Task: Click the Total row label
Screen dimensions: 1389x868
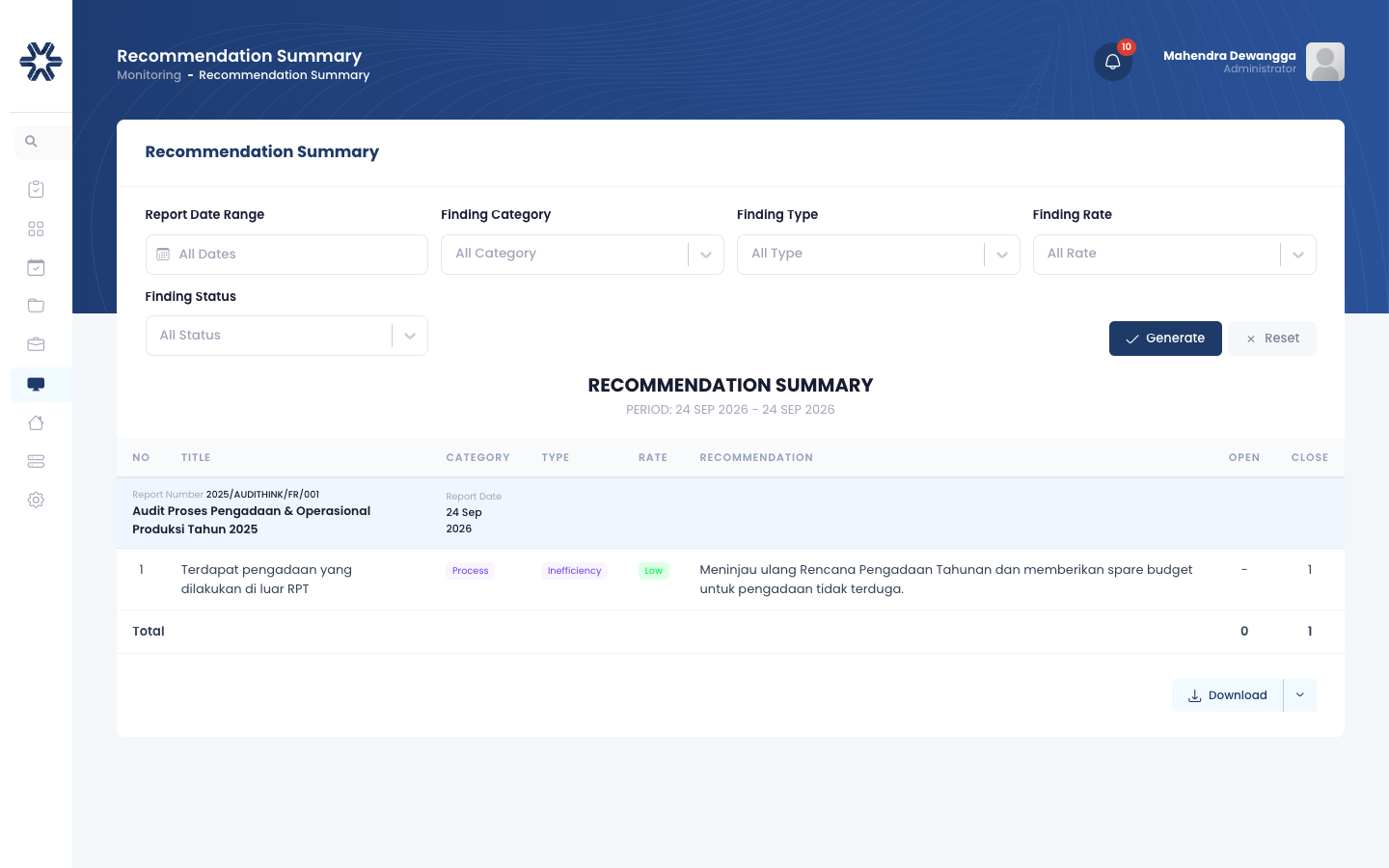Action: pos(149,632)
